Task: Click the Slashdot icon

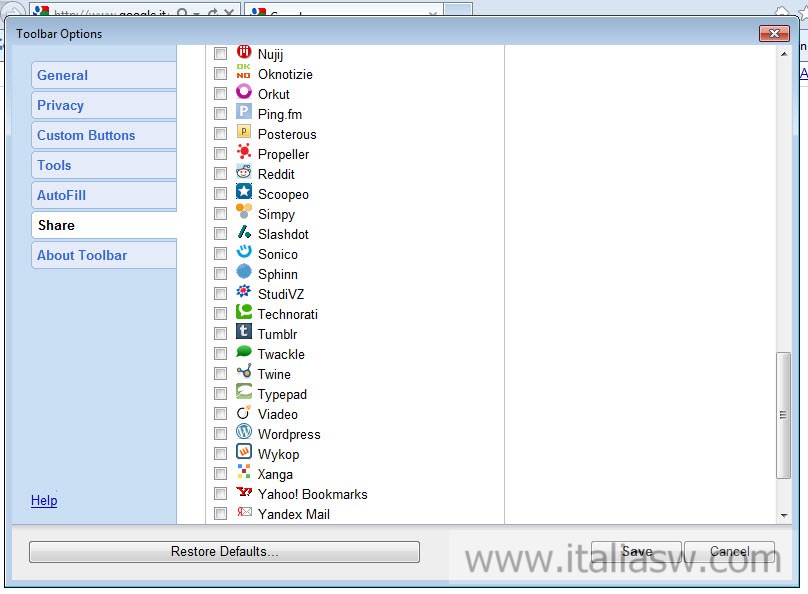Action: tap(244, 233)
